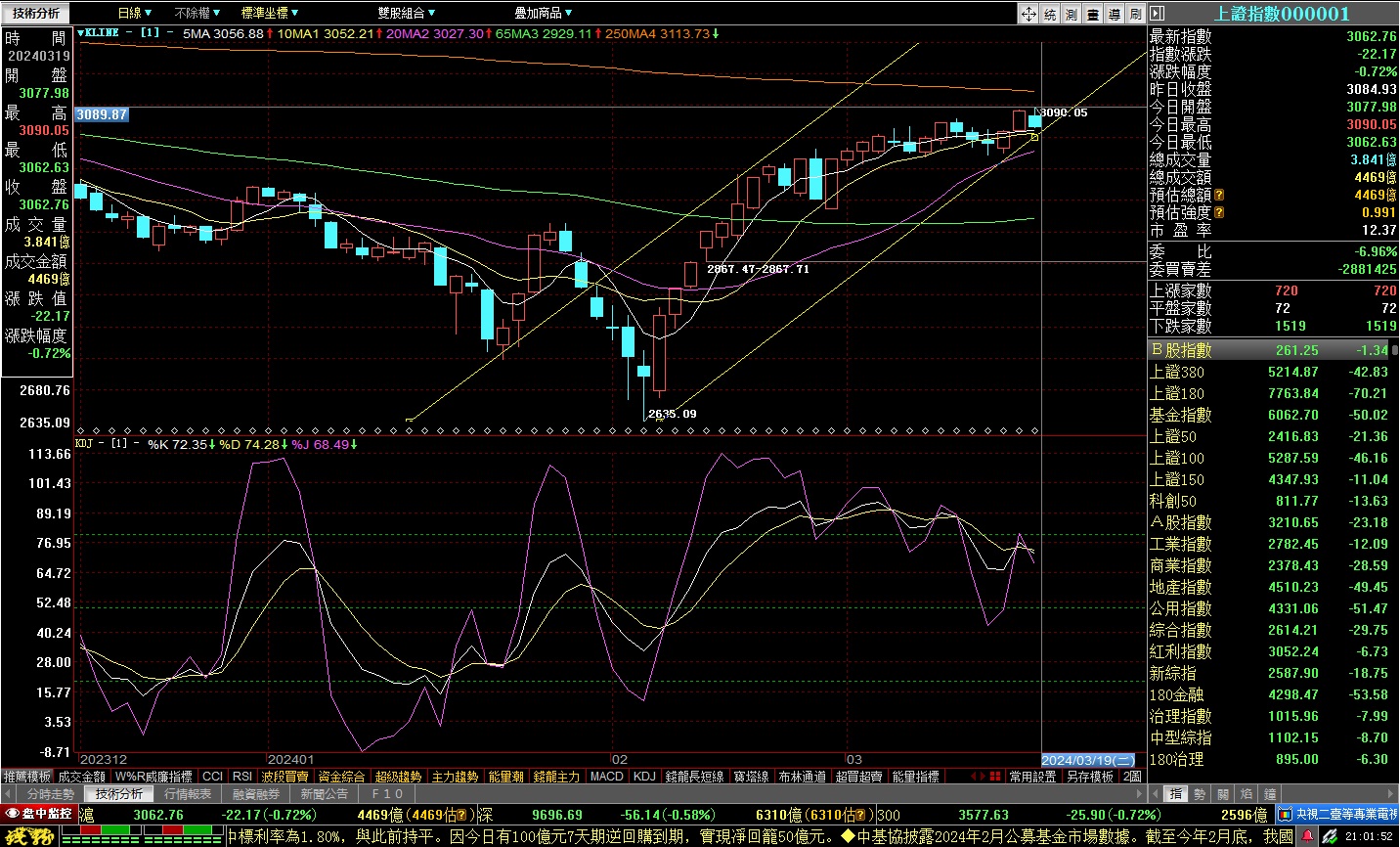Select the MACD indicator tab

click(x=606, y=777)
